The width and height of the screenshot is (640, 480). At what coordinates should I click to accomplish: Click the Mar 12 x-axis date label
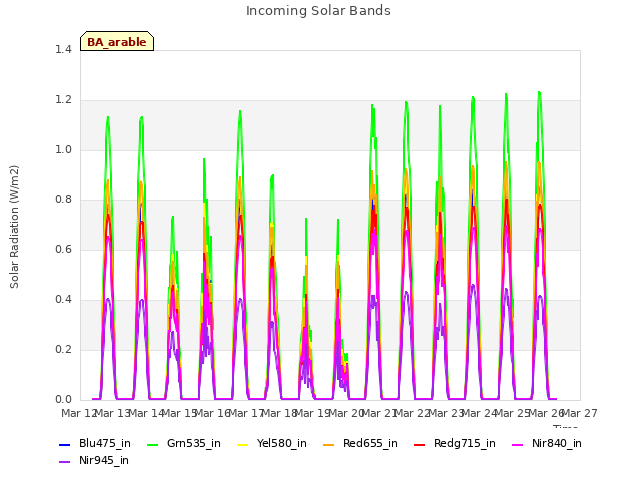[x=79, y=413]
